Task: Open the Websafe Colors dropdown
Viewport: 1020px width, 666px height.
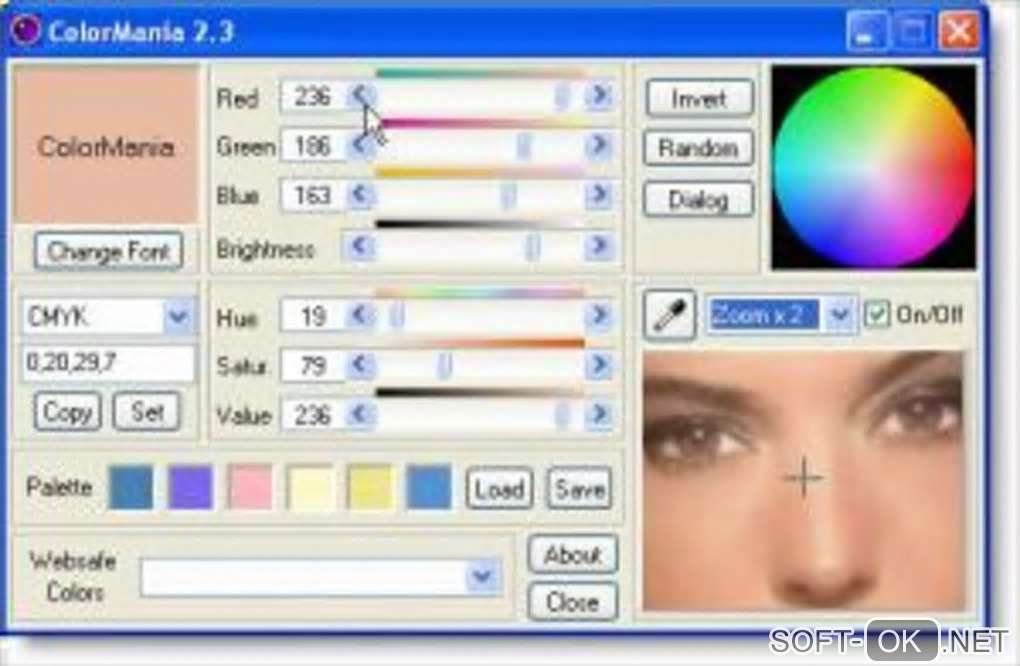Action: point(482,576)
